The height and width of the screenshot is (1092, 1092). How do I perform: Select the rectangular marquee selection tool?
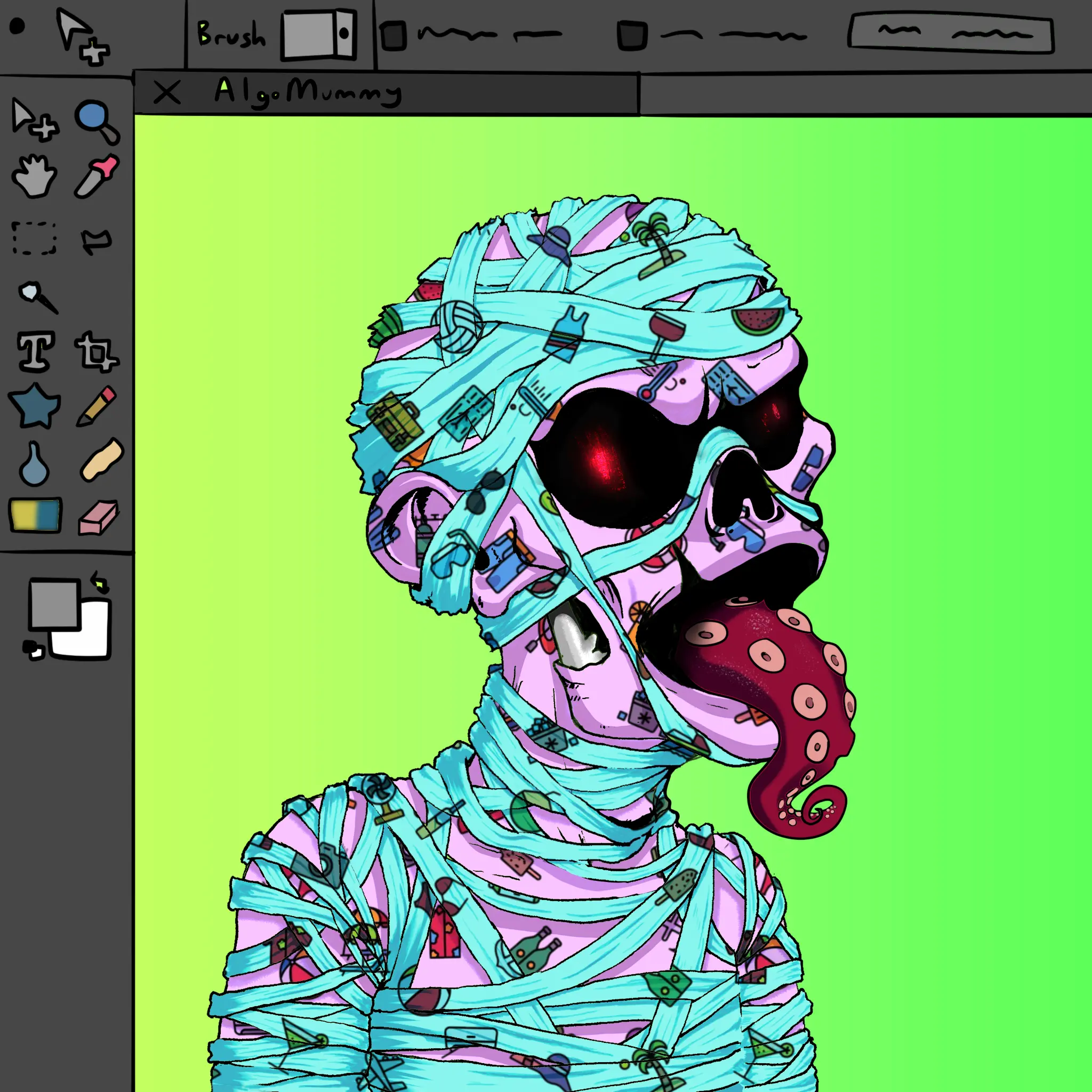[34, 238]
